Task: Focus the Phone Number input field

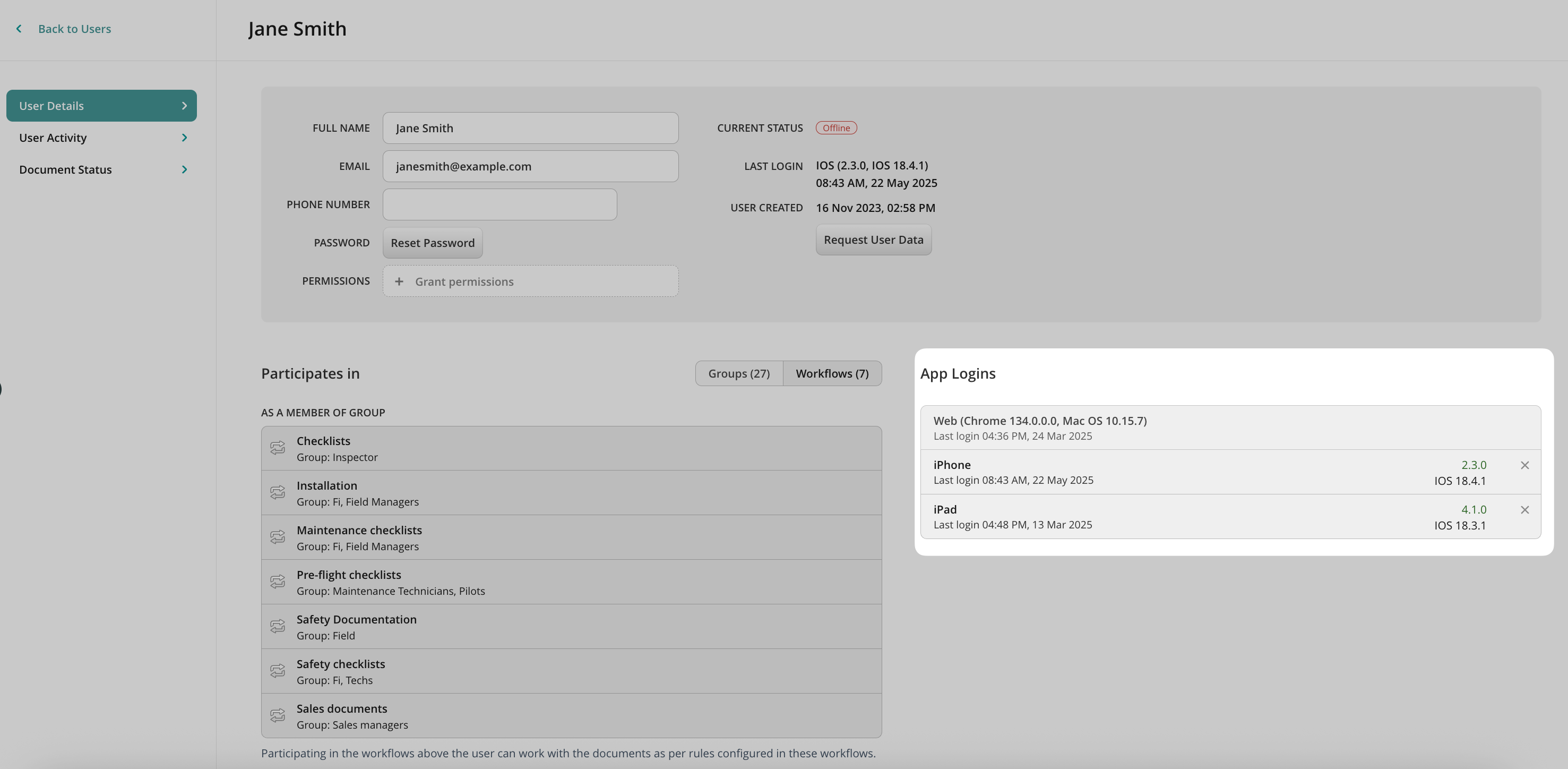Action: point(499,204)
